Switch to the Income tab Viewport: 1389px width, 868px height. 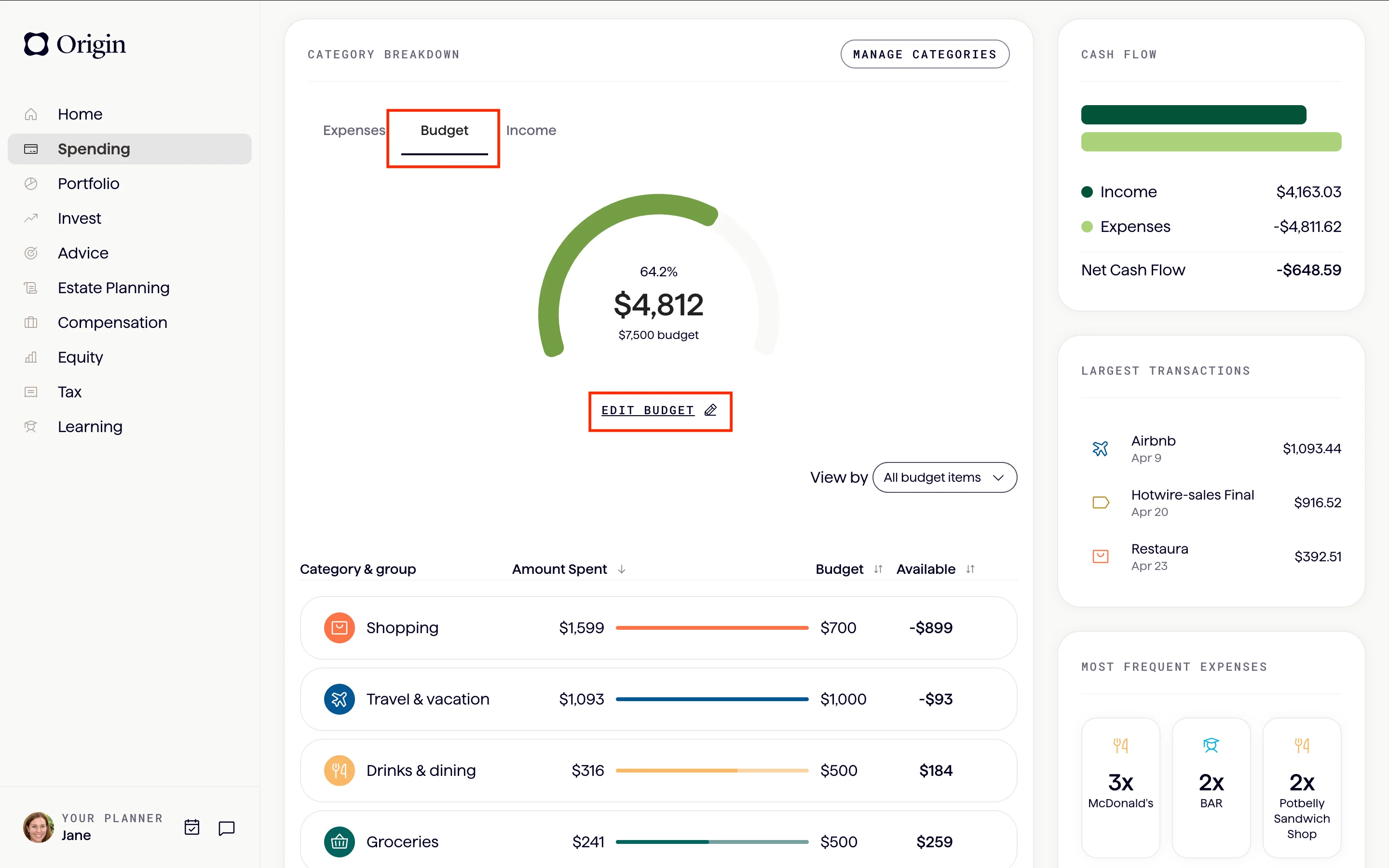point(531,130)
